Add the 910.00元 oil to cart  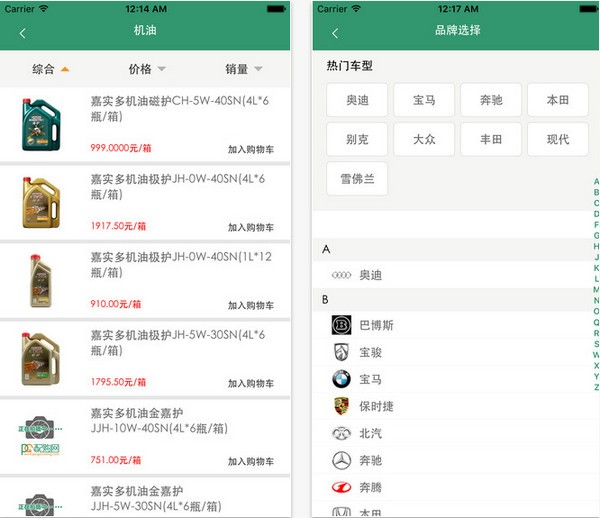[250, 305]
